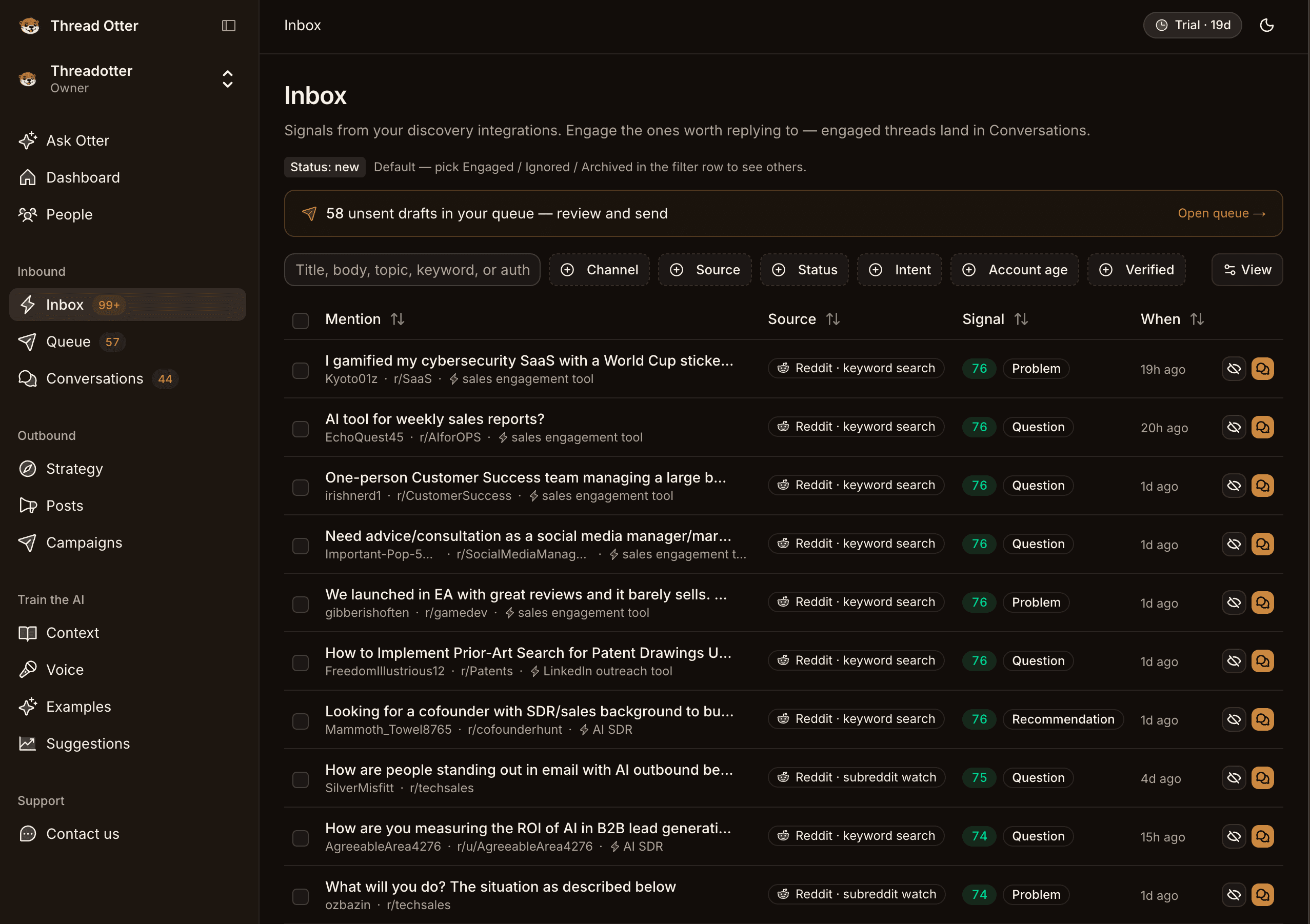
Task: Sort by the Source column
Action: 803,319
